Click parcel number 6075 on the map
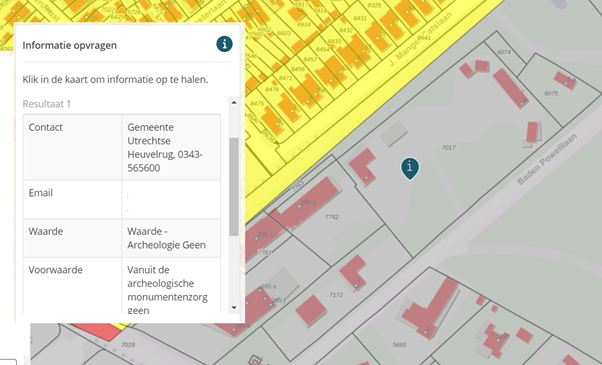This screenshot has height=365, width=602. (x=551, y=93)
